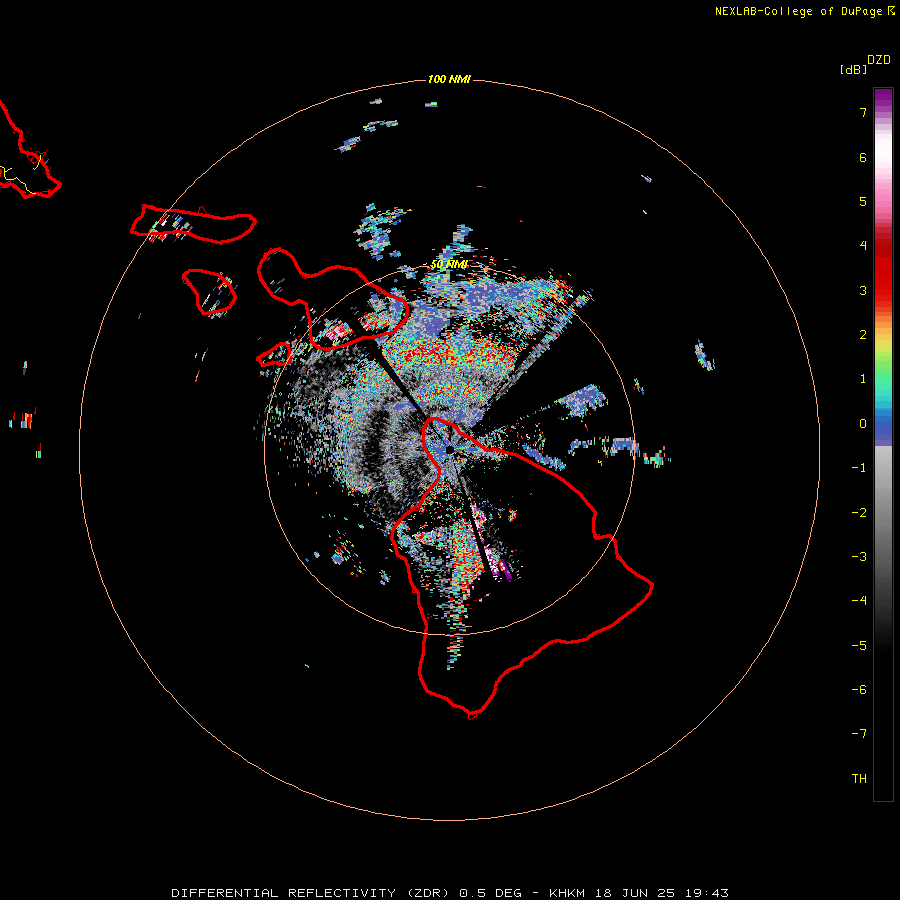Click the KHKM radar site dot at center

(451, 449)
